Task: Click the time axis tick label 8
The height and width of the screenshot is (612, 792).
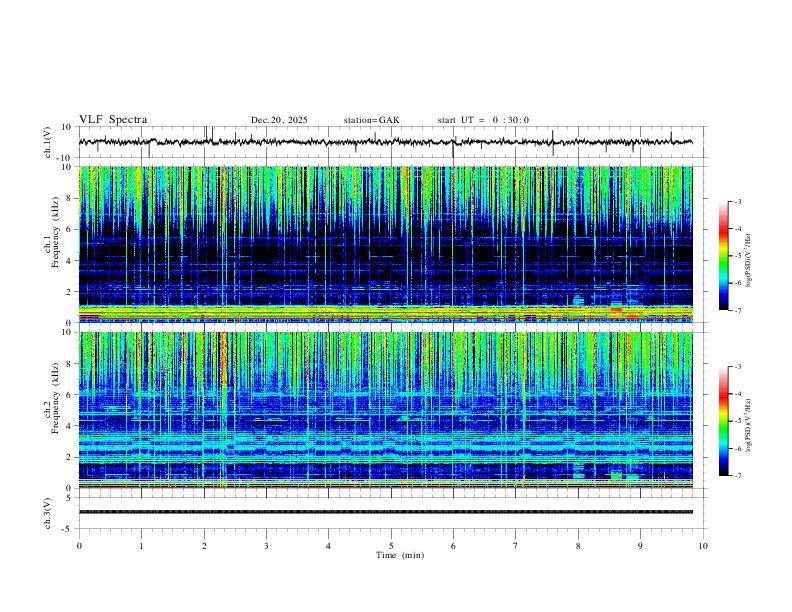Action: (578, 546)
